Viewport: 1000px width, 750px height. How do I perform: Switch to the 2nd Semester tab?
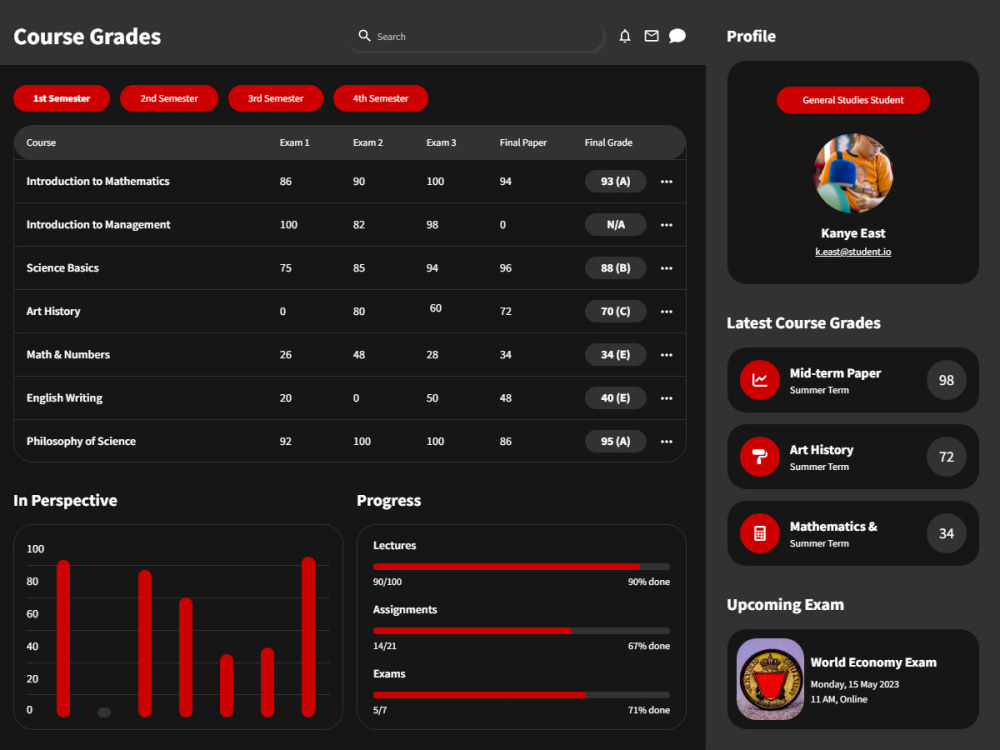(x=169, y=98)
